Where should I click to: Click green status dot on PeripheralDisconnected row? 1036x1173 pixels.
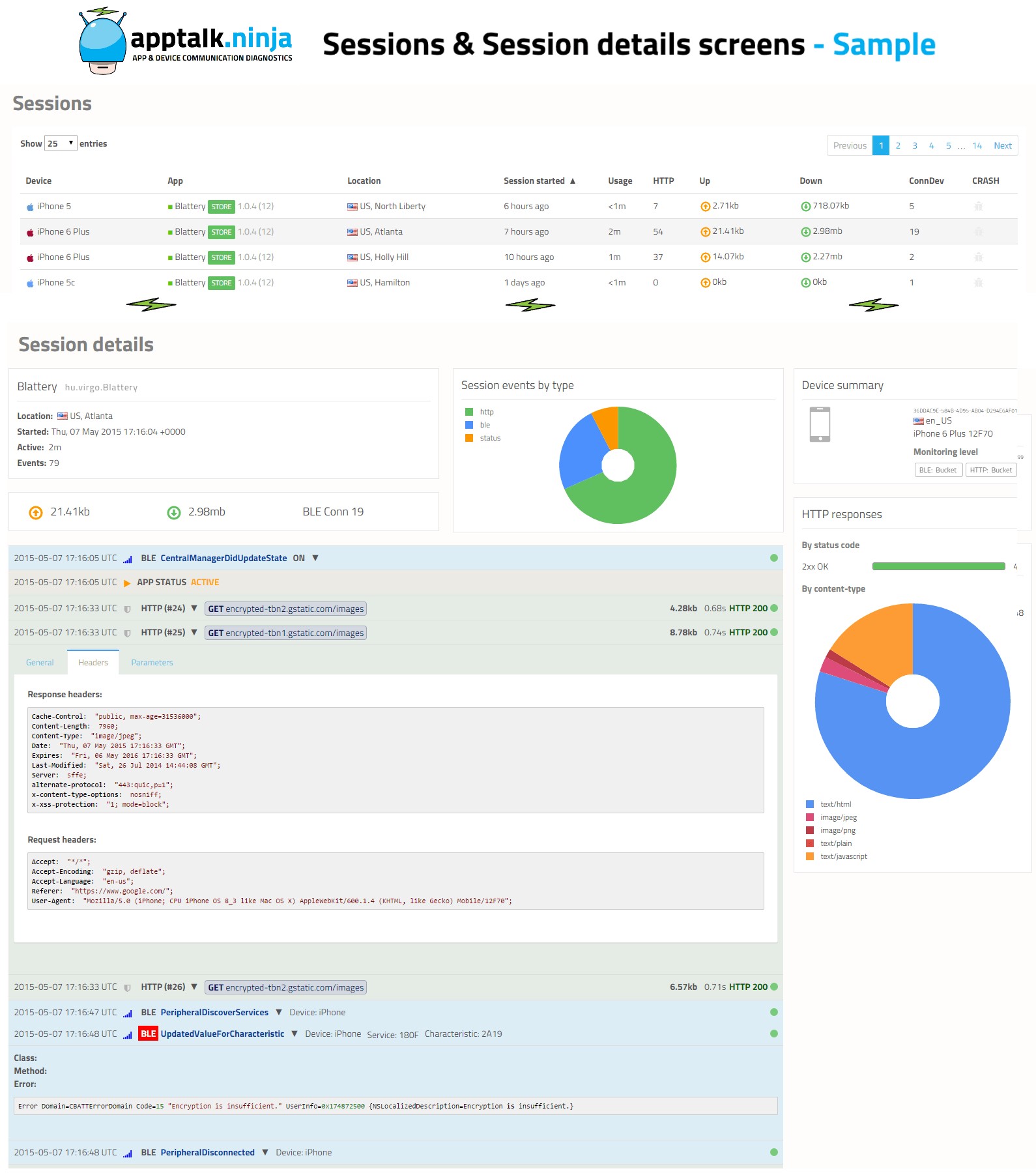pos(774,1152)
